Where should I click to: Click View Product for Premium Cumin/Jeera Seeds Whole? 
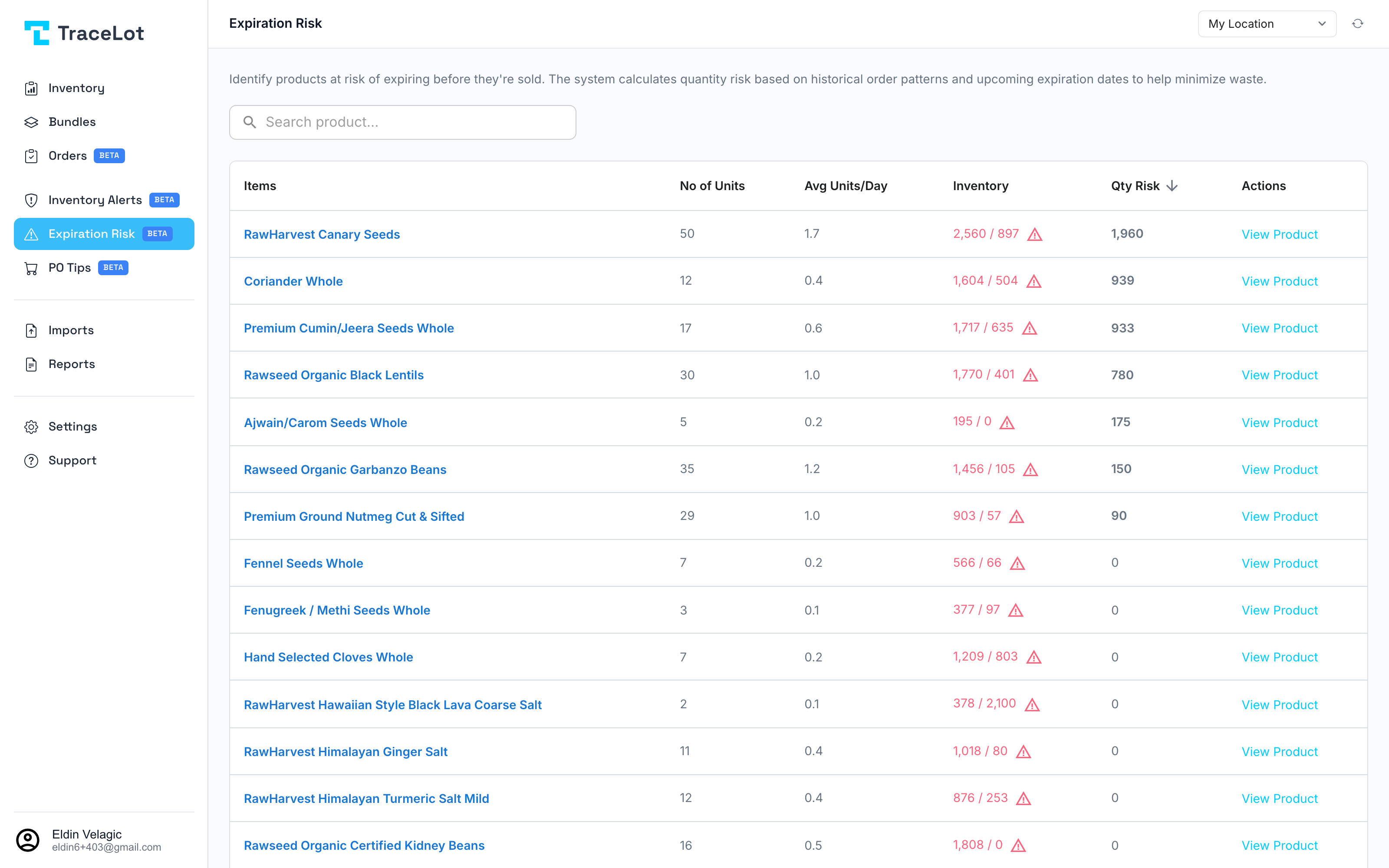tap(1279, 329)
